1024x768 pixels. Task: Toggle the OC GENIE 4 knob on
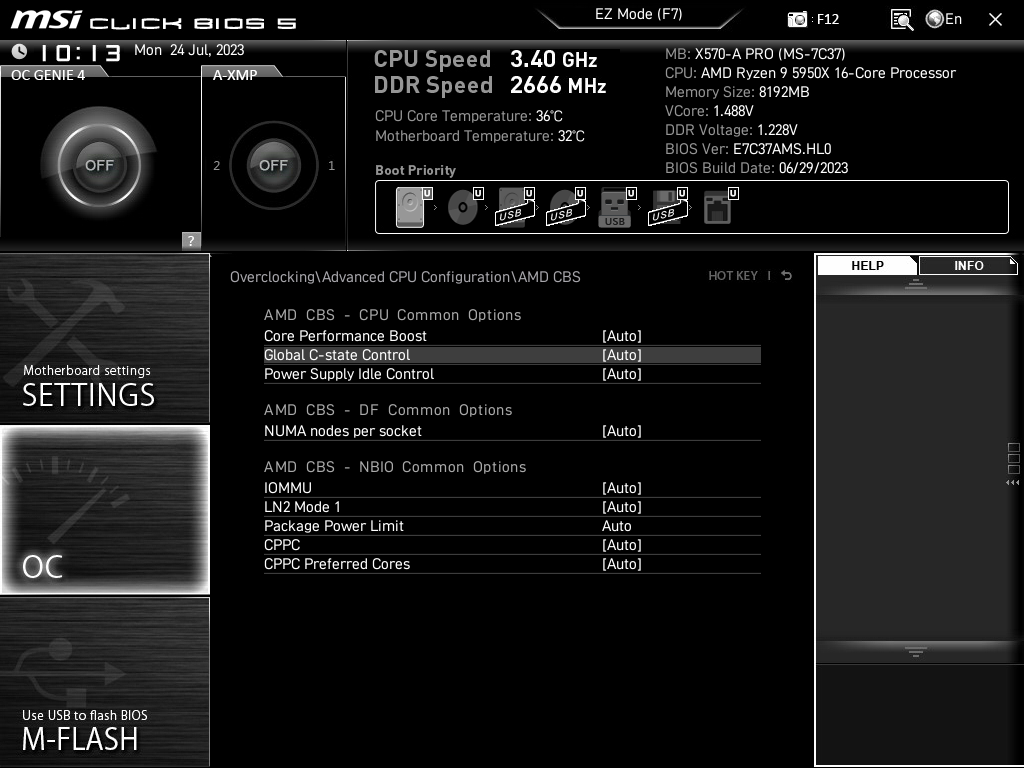[x=100, y=163]
